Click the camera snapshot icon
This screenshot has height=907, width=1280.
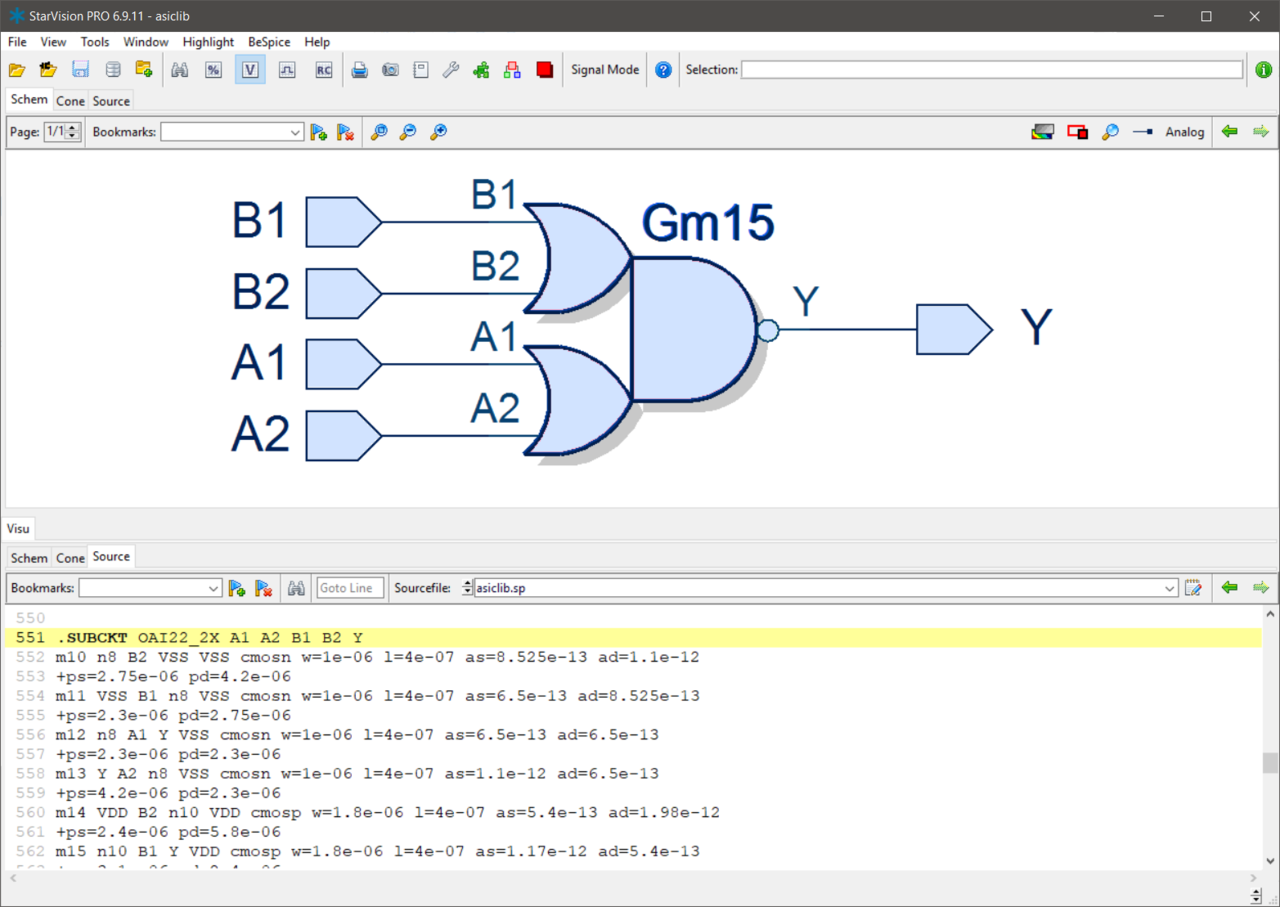[x=391, y=70]
